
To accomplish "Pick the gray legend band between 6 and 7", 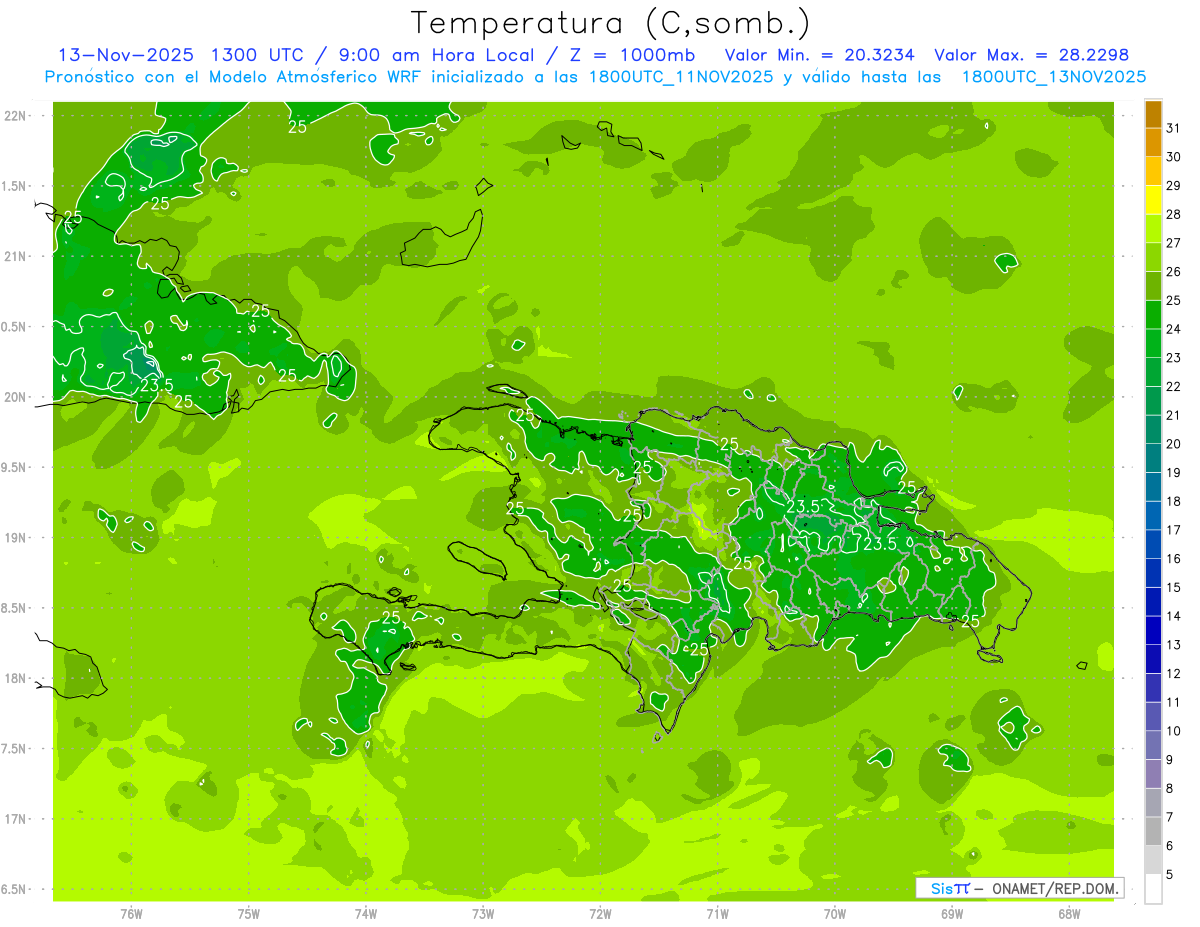I will (x=1153, y=832).
